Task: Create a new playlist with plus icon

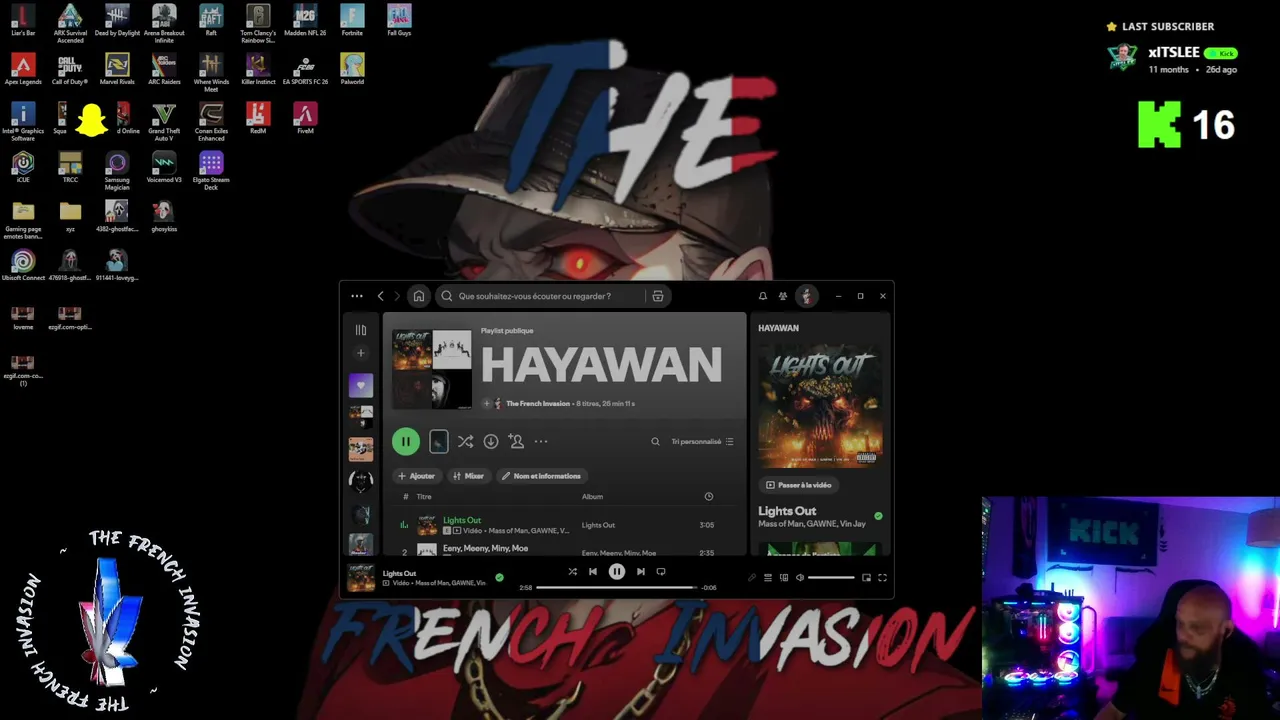Action: coord(361,353)
